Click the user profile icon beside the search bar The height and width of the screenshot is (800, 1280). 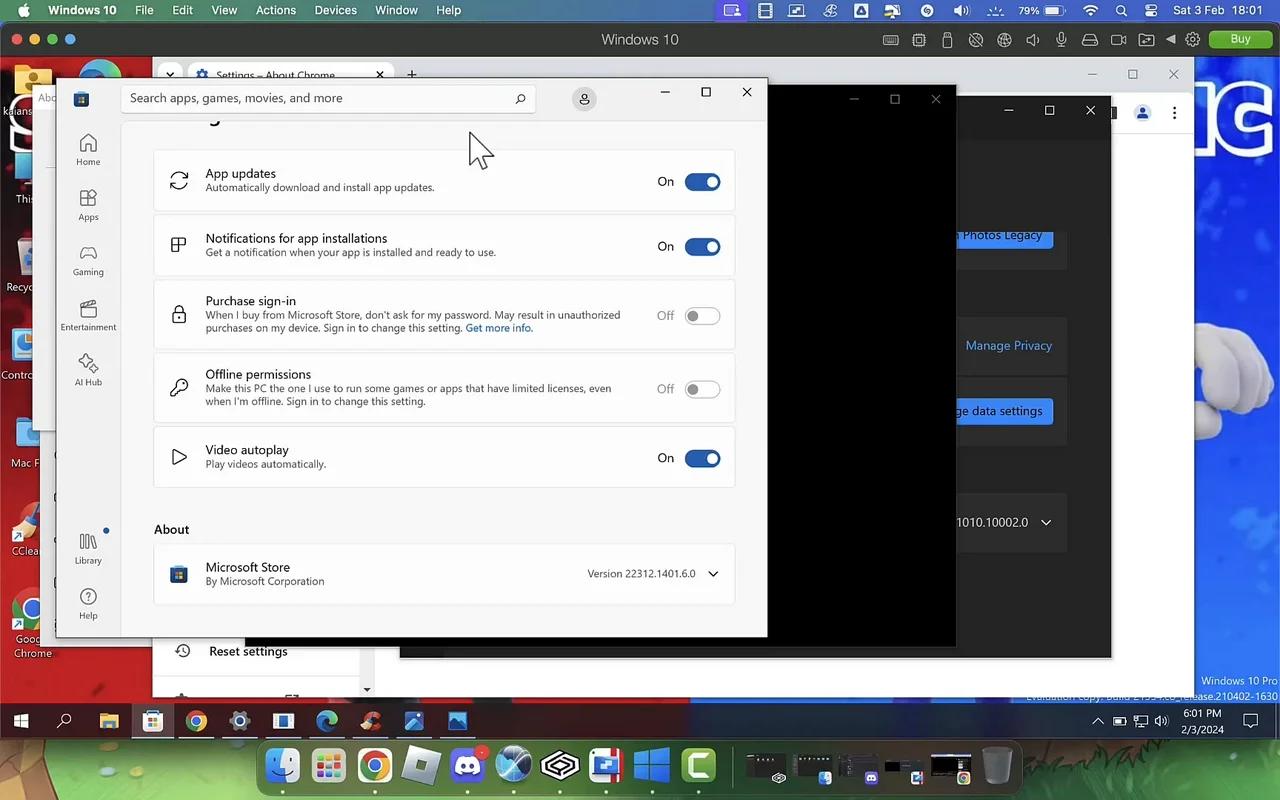pos(584,98)
